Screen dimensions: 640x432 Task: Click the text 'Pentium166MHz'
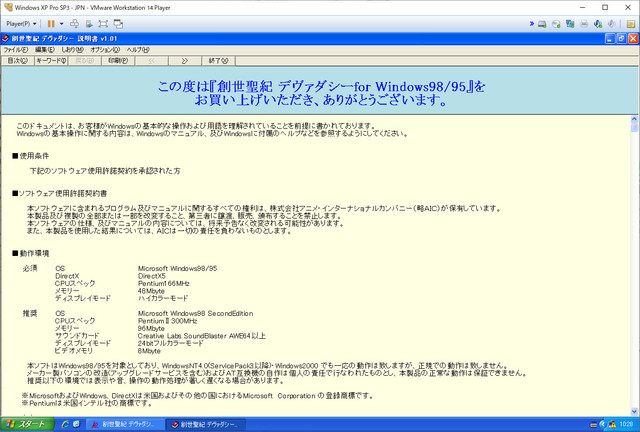[164, 283]
